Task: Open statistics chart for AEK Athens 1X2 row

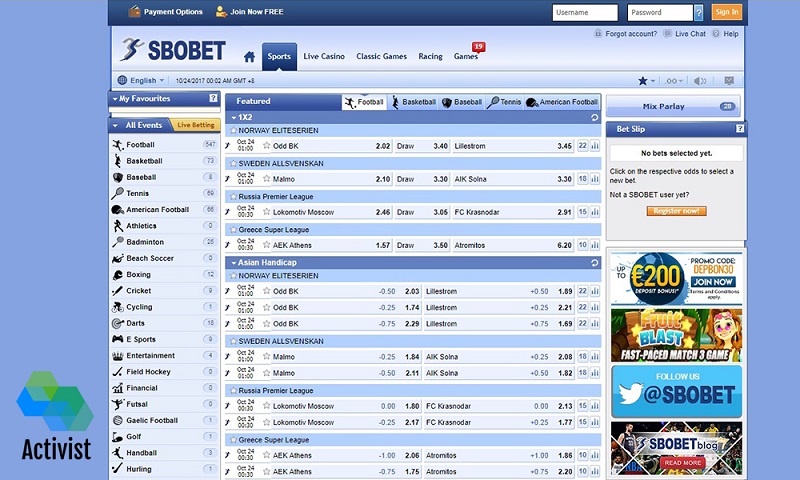Action: point(595,245)
